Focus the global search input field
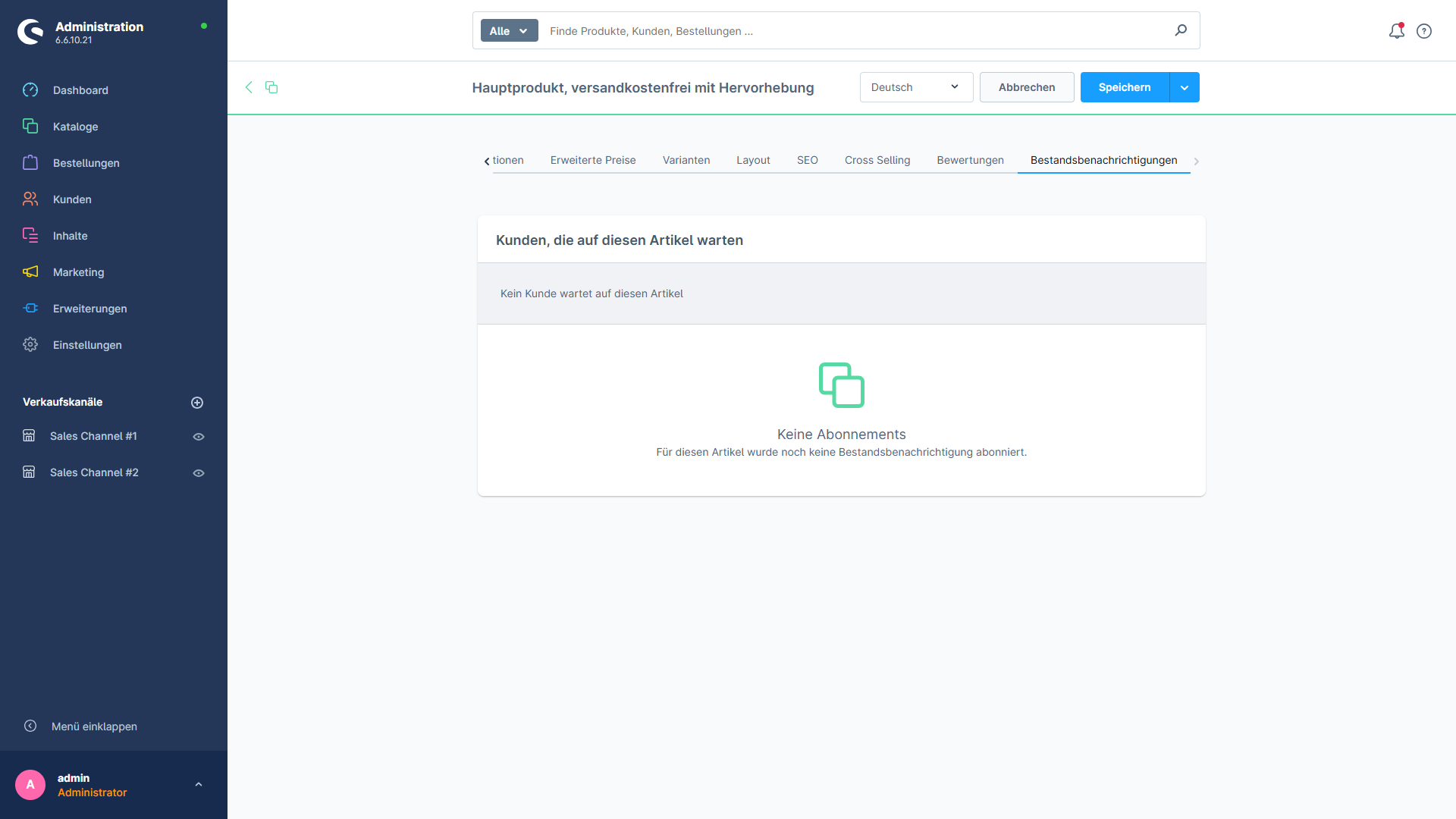Image resolution: width=1456 pixels, height=819 pixels. pyautogui.click(x=857, y=31)
